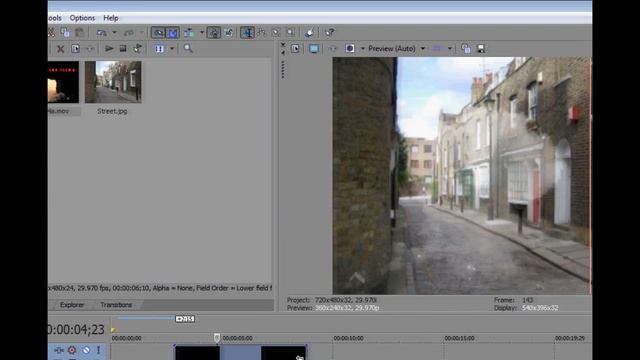Screen dimensions: 640x360
Task: Click the 00:00:10:00 ruler mark
Action: click(x=348, y=338)
